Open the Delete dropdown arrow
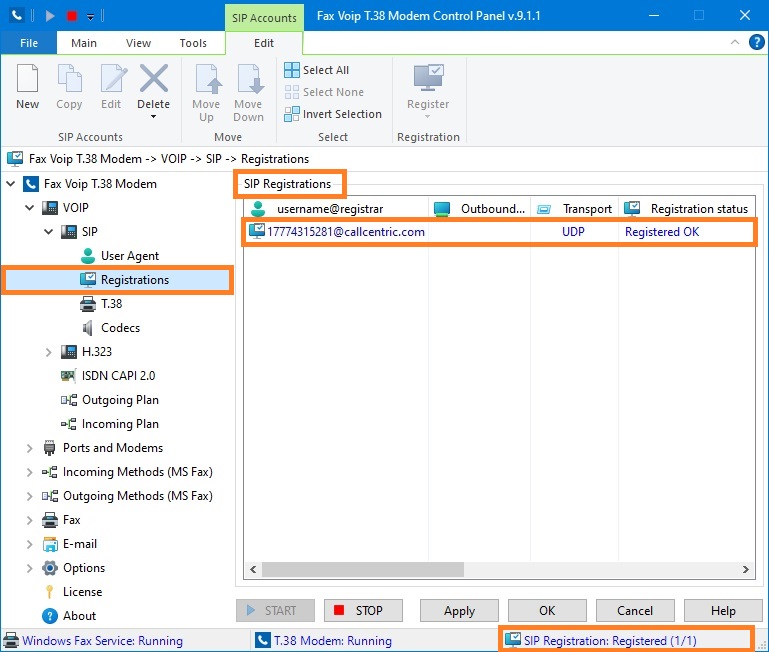Screen dimensions: 769x652 pos(154,117)
